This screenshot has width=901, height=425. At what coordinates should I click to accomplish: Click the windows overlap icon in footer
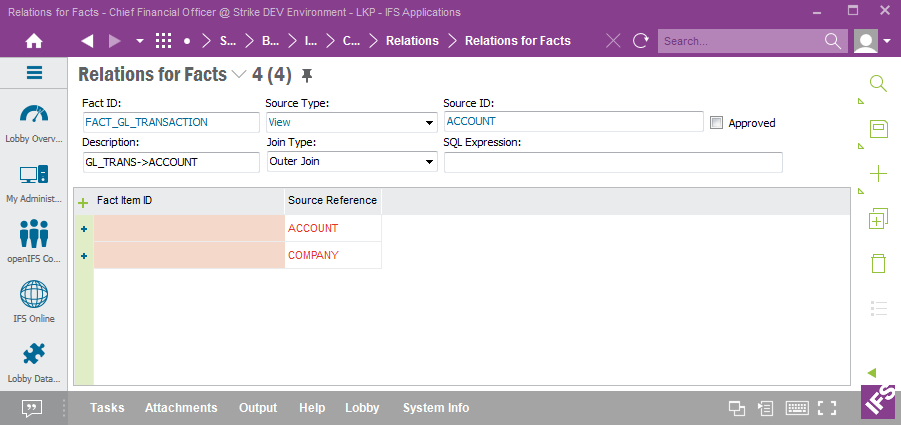(737, 408)
